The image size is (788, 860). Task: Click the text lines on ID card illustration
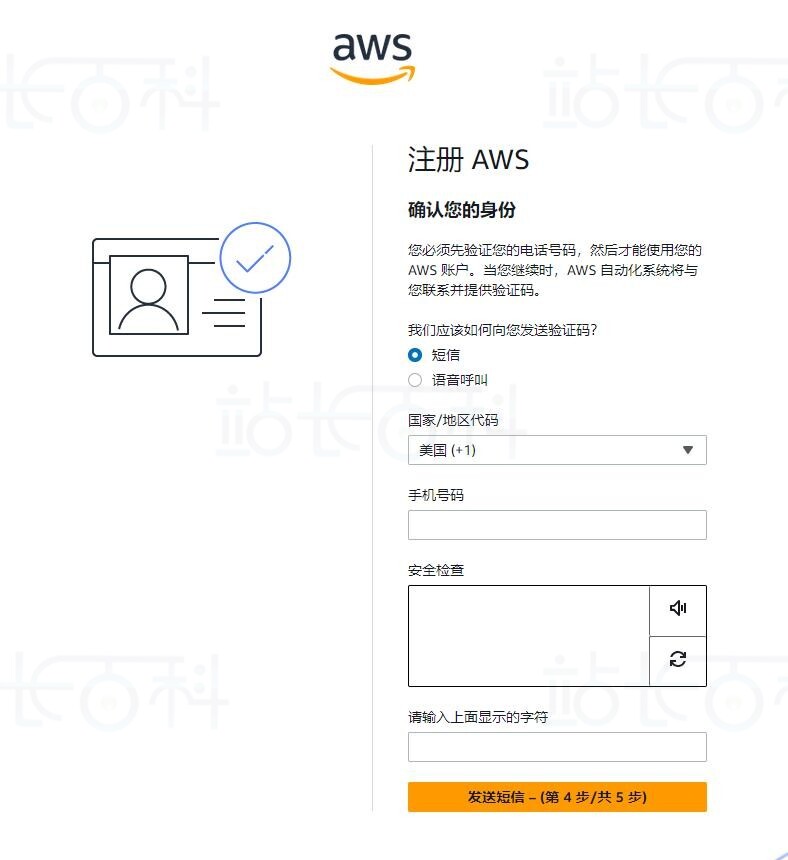(224, 313)
